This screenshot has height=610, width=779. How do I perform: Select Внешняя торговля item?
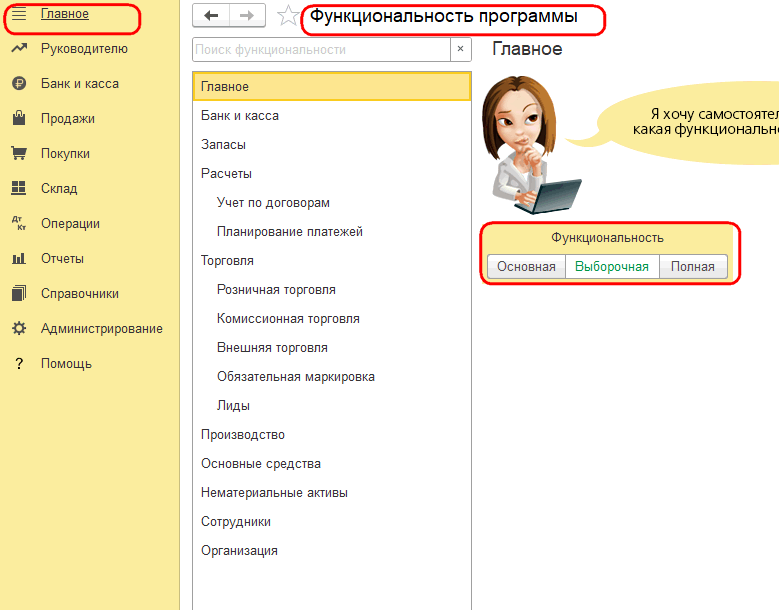[x=331, y=348]
